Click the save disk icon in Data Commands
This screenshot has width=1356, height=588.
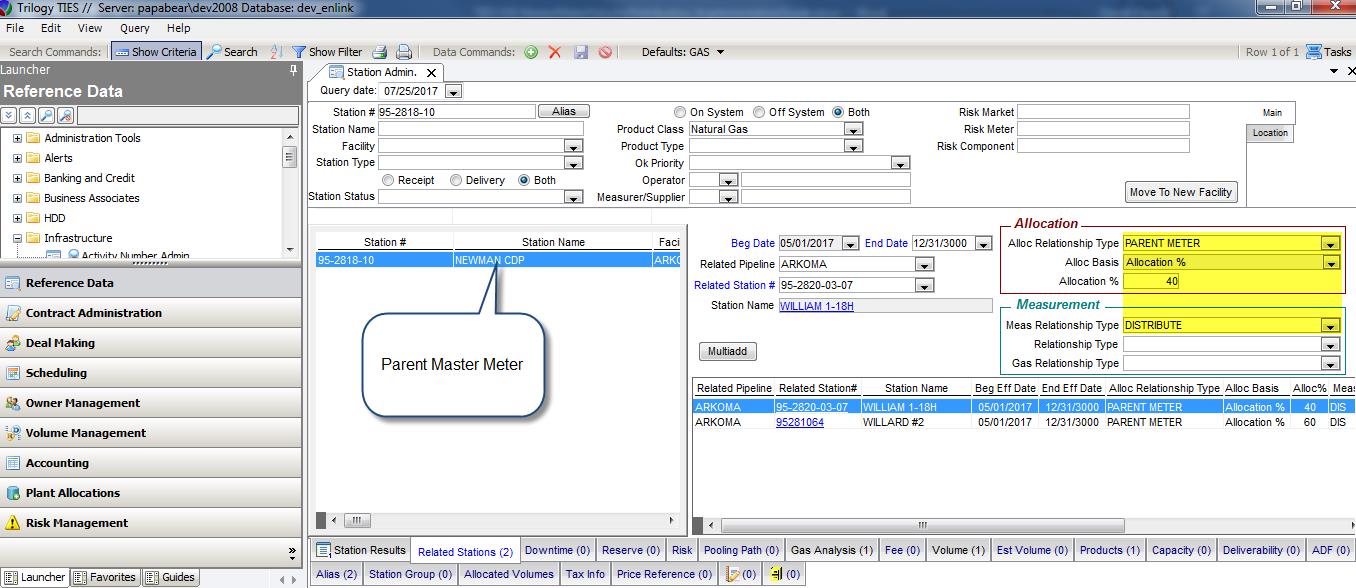pos(581,52)
